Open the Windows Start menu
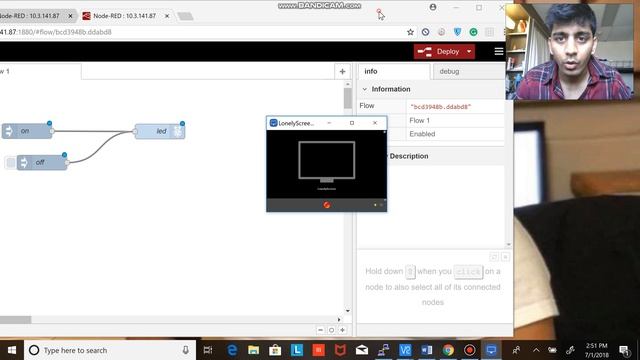 pyautogui.click(x=12, y=350)
